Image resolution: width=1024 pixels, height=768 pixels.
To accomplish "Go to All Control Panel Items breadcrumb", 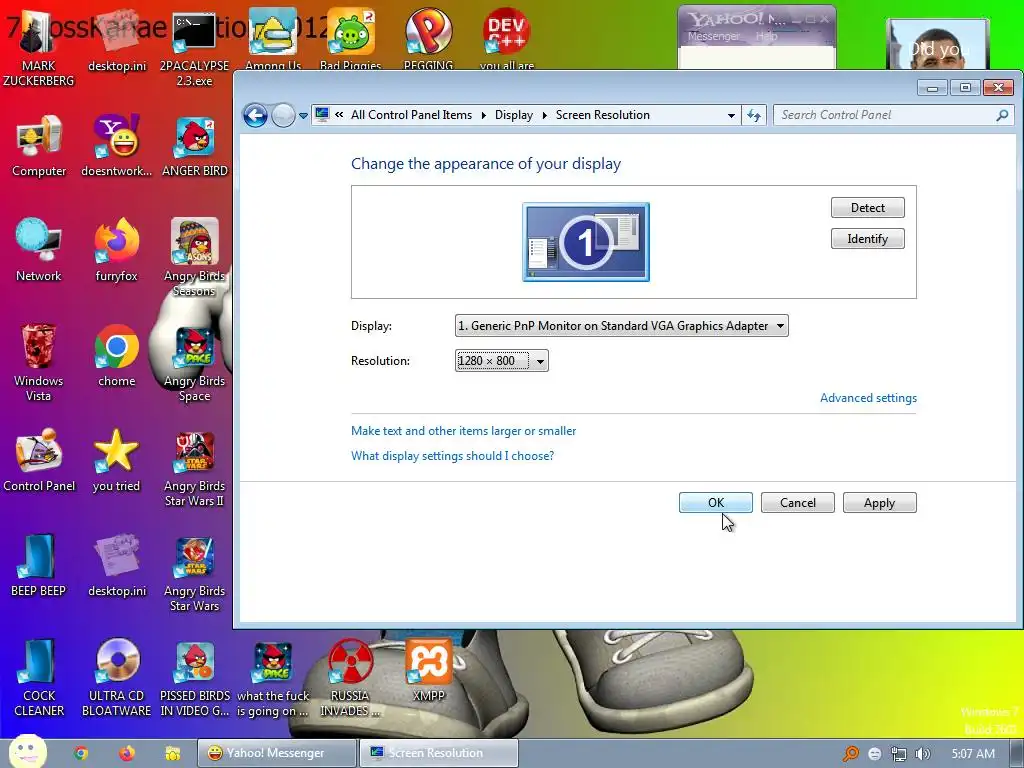I will pos(411,115).
